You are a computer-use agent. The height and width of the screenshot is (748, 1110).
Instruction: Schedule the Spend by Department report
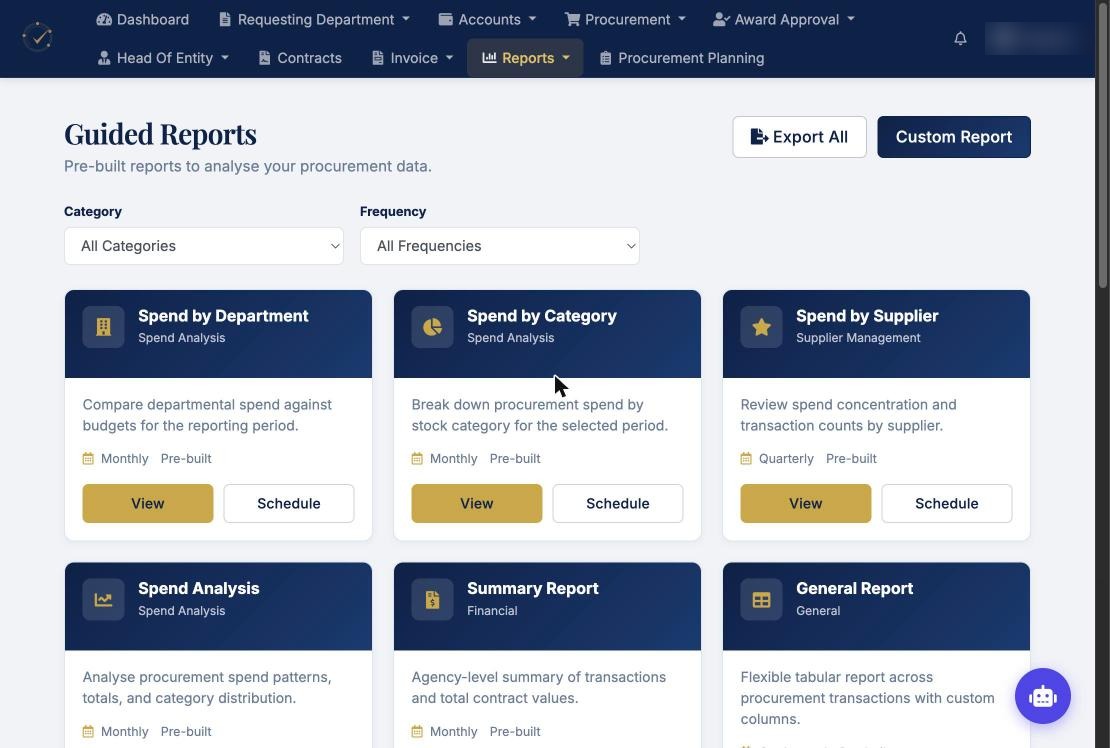point(289,504)
